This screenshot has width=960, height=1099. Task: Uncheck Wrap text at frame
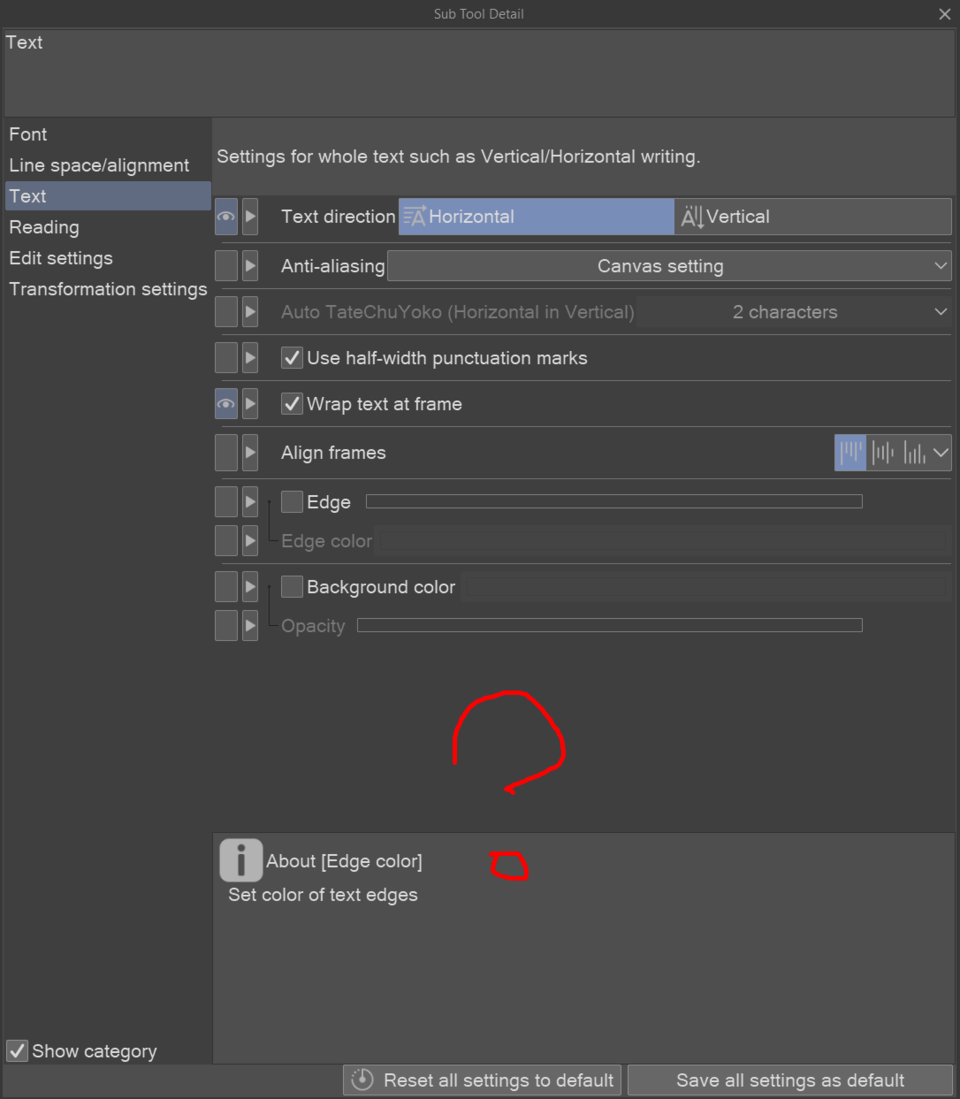coord(292,404)
